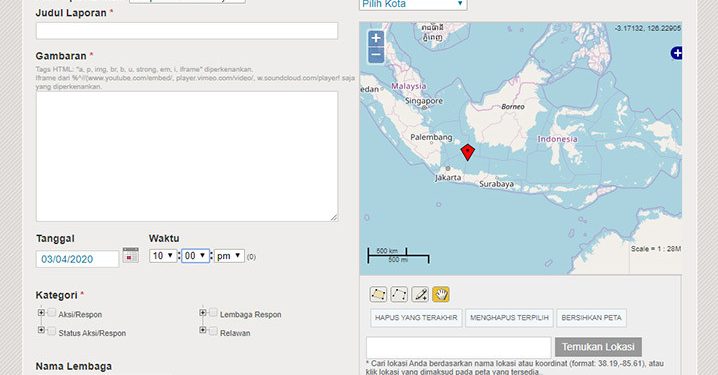Click the Jakarta label on the map
The height and width of the screenshot is (375, 718).
(448, 178)
